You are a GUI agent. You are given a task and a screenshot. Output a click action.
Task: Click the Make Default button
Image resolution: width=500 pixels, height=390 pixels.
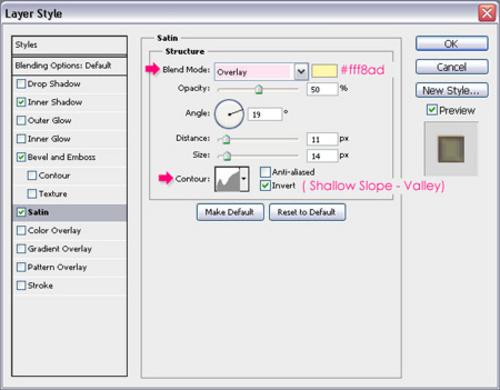[230, 212]
